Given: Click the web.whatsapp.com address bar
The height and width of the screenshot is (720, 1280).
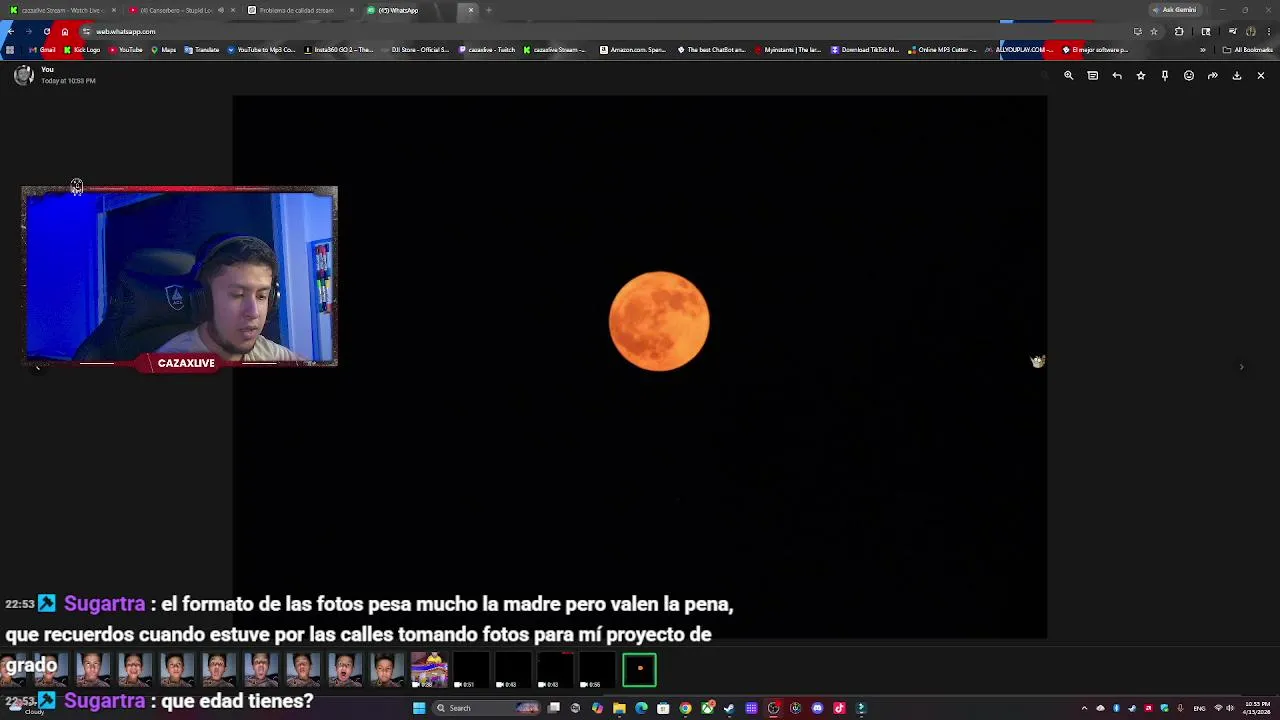Looking at the screenshot, I should pos(600,31).
